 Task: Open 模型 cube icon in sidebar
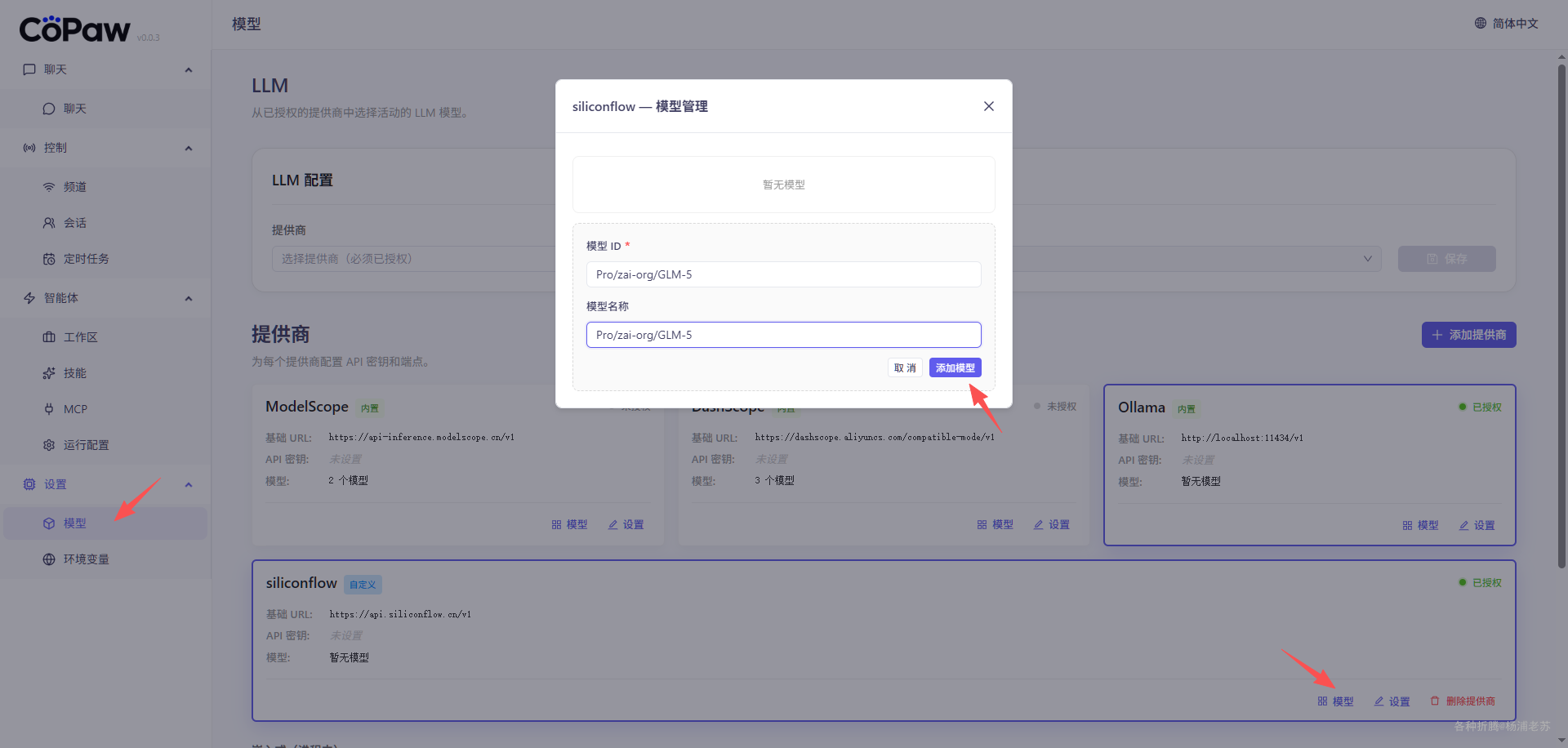49,523
